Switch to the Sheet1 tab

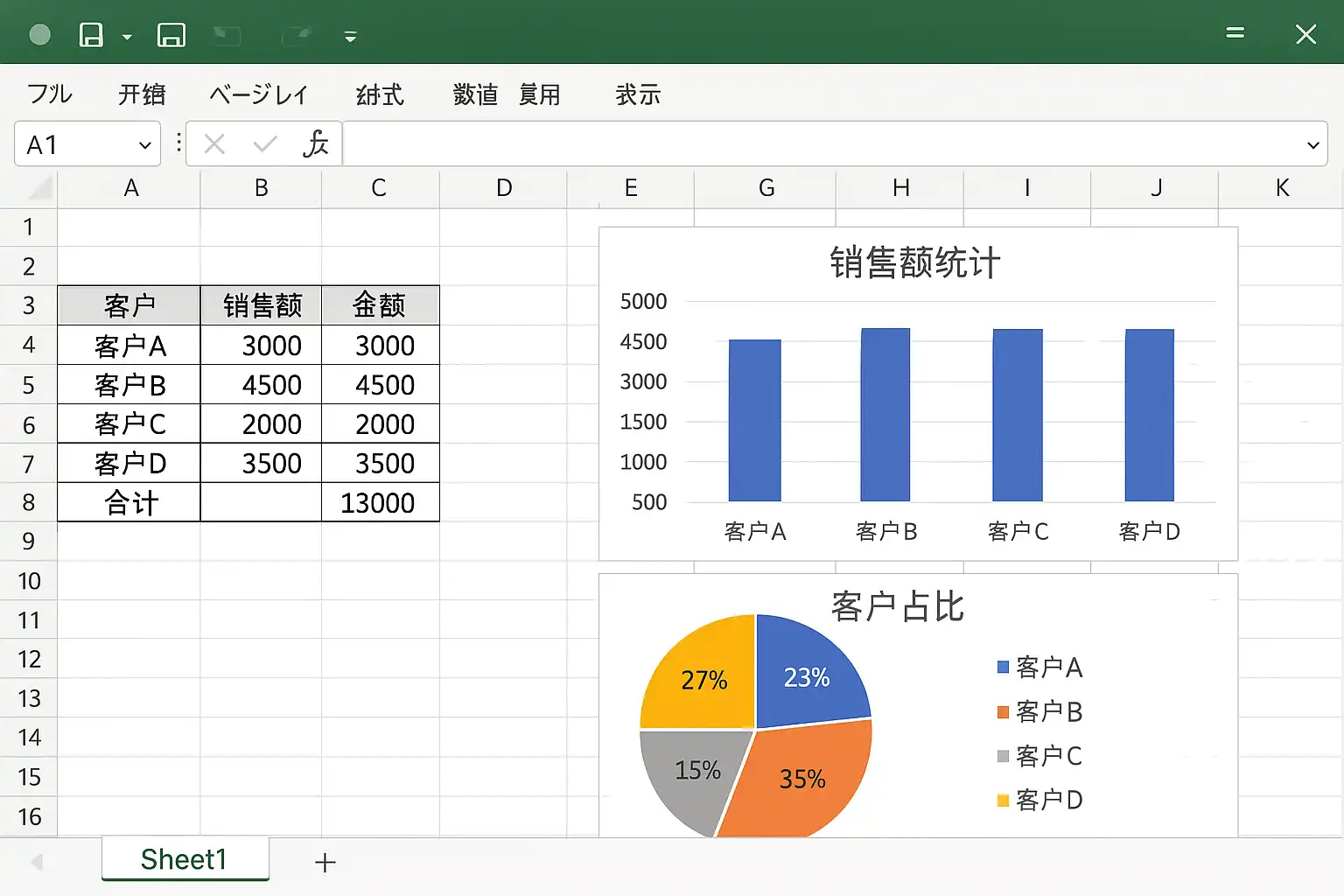(184, 859)
